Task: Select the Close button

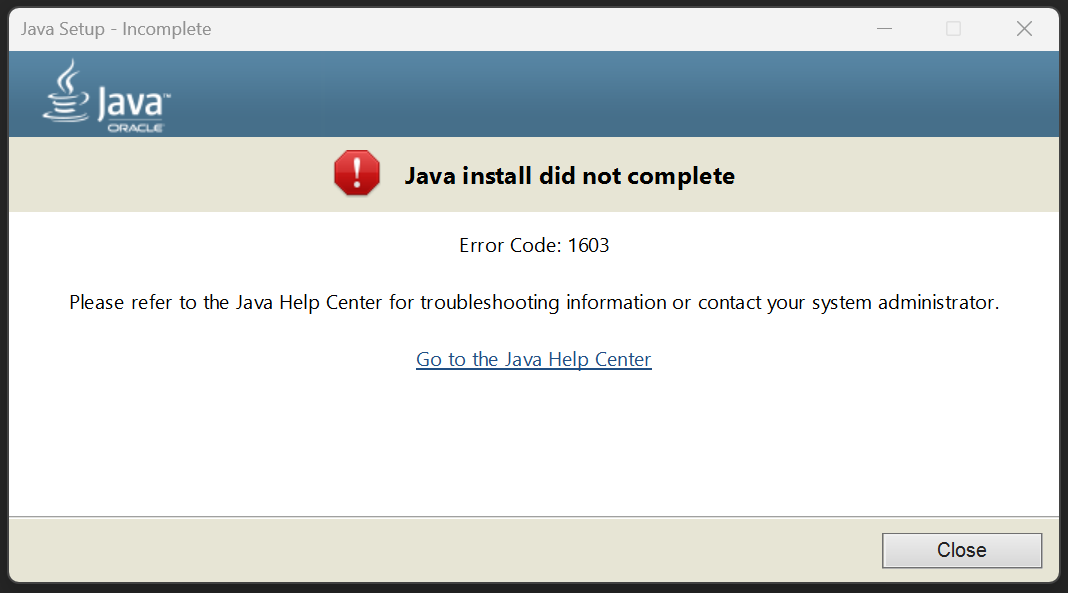Action: (x=961, y=550)
